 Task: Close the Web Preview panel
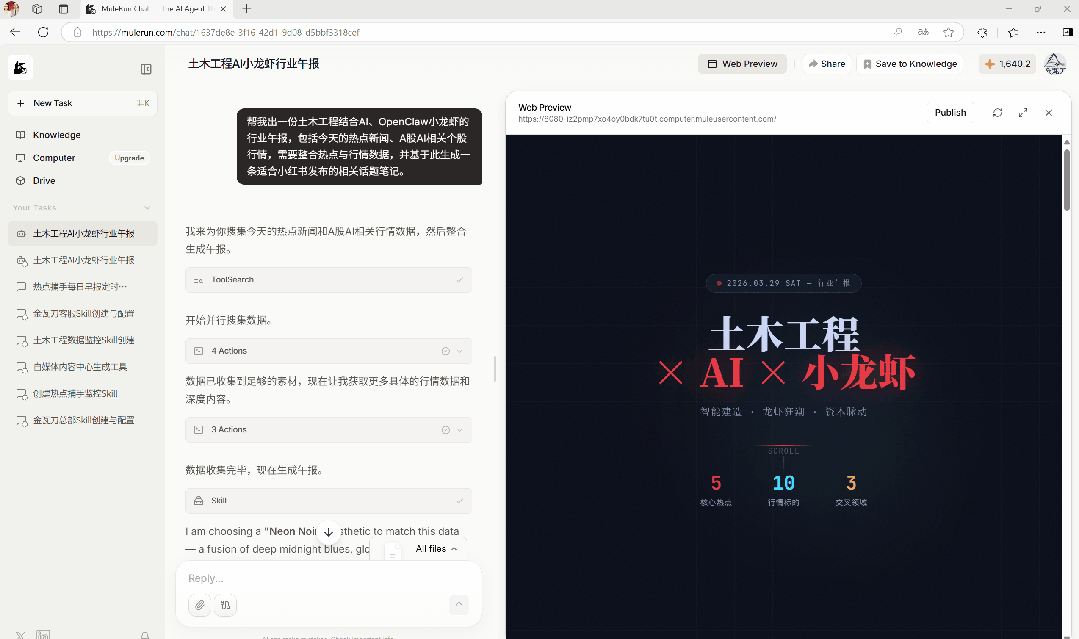[1049, 112]
